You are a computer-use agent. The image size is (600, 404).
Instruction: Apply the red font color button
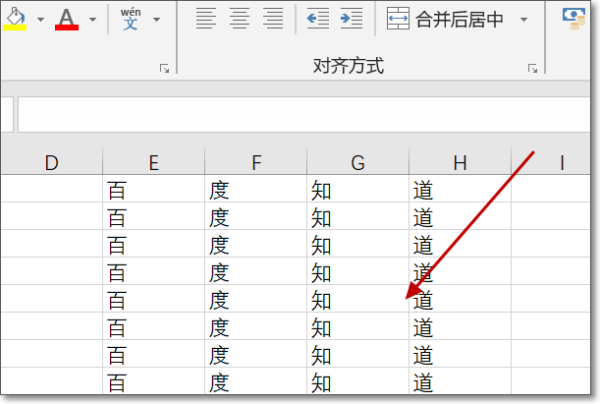point(67,19)
